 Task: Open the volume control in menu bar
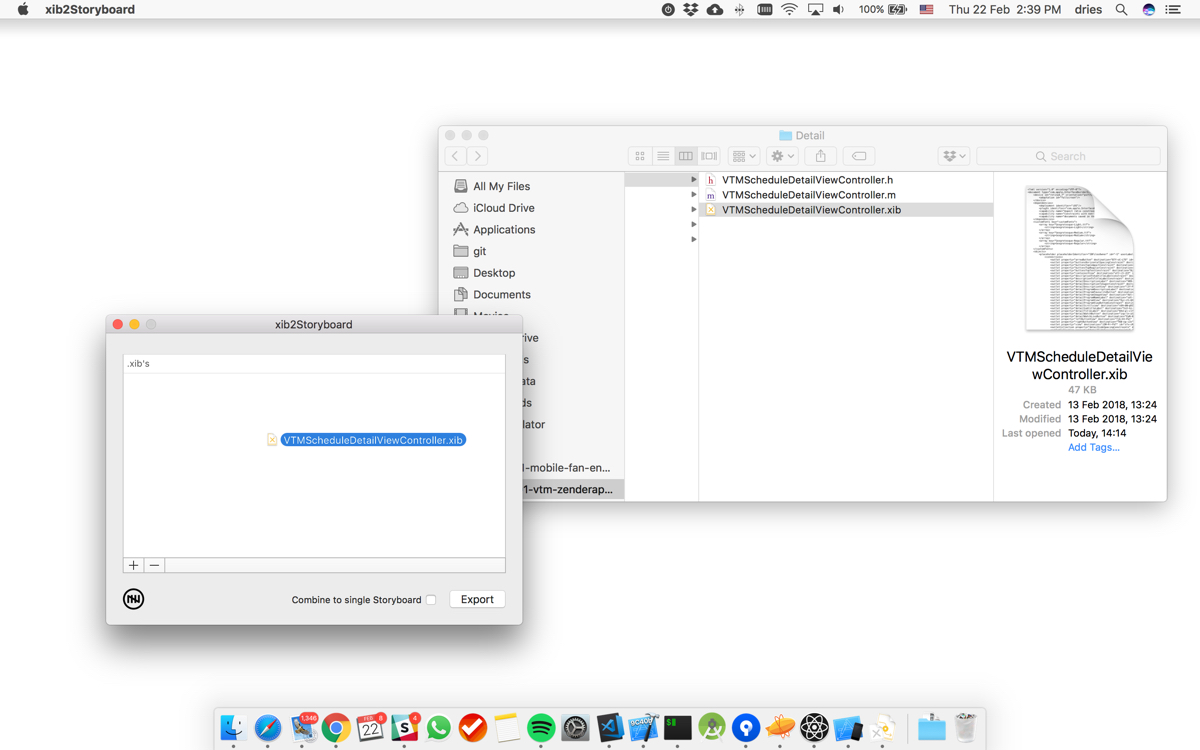click(838, 9)
